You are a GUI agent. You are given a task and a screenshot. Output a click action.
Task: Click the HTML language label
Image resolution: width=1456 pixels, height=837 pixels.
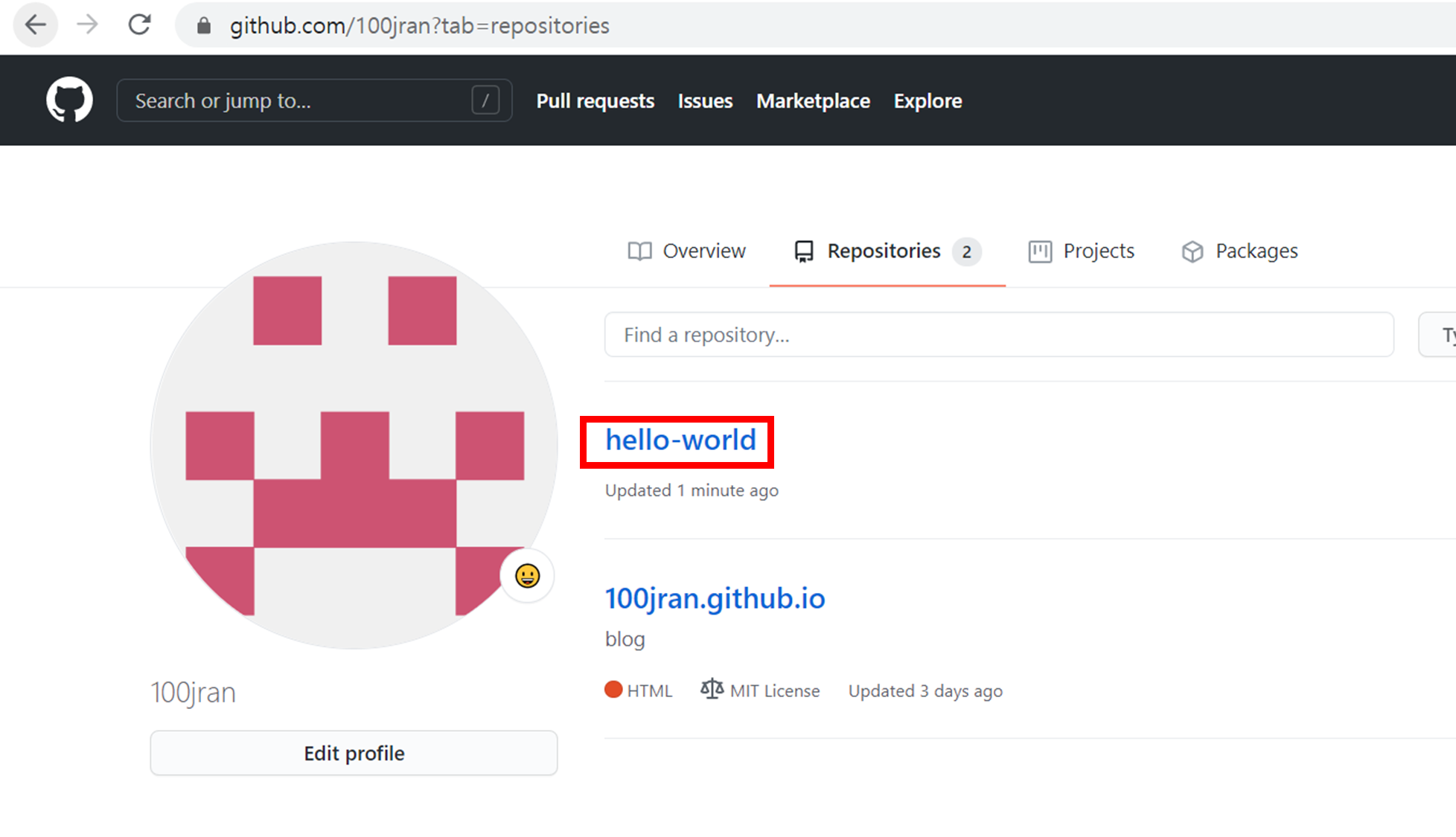click(649, 690)
